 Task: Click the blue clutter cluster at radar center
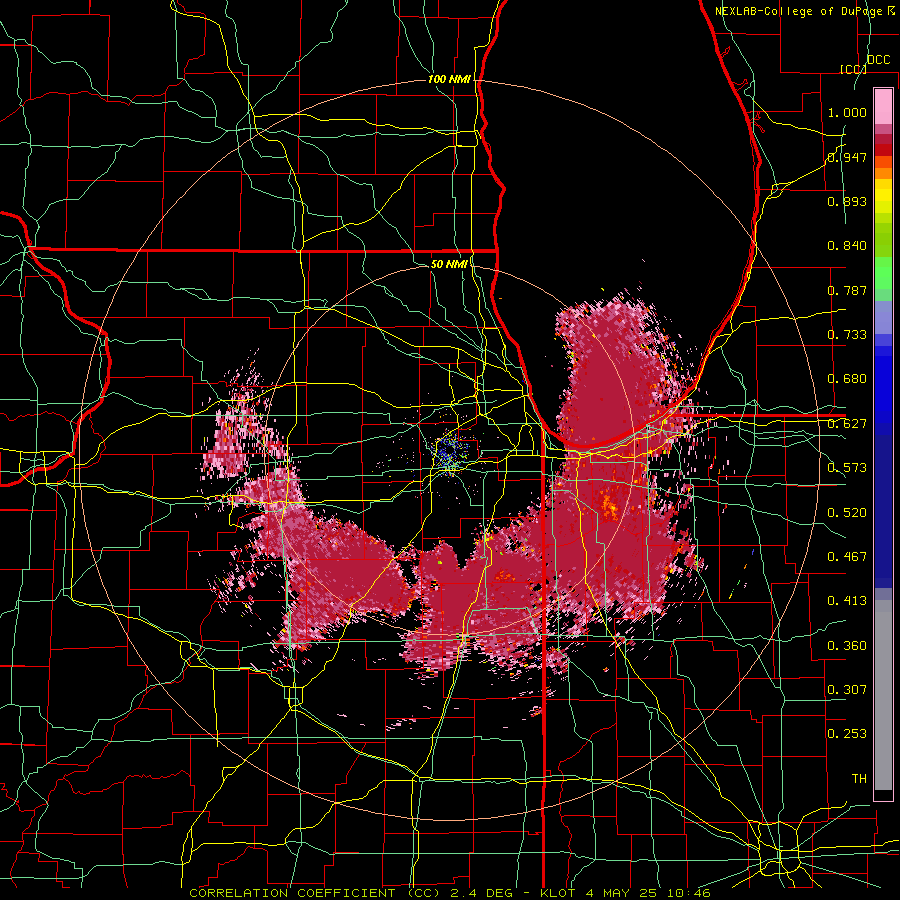(x=451, y=453)
